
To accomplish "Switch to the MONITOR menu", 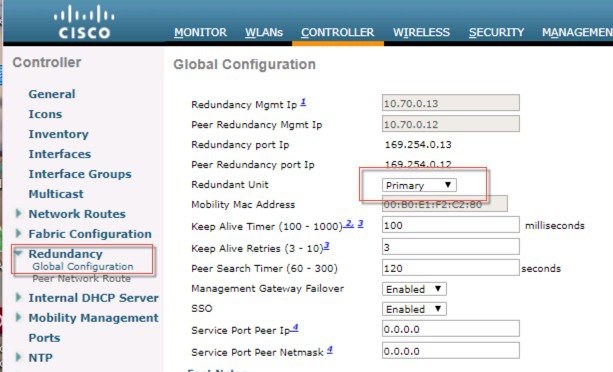I will [200, 32].
